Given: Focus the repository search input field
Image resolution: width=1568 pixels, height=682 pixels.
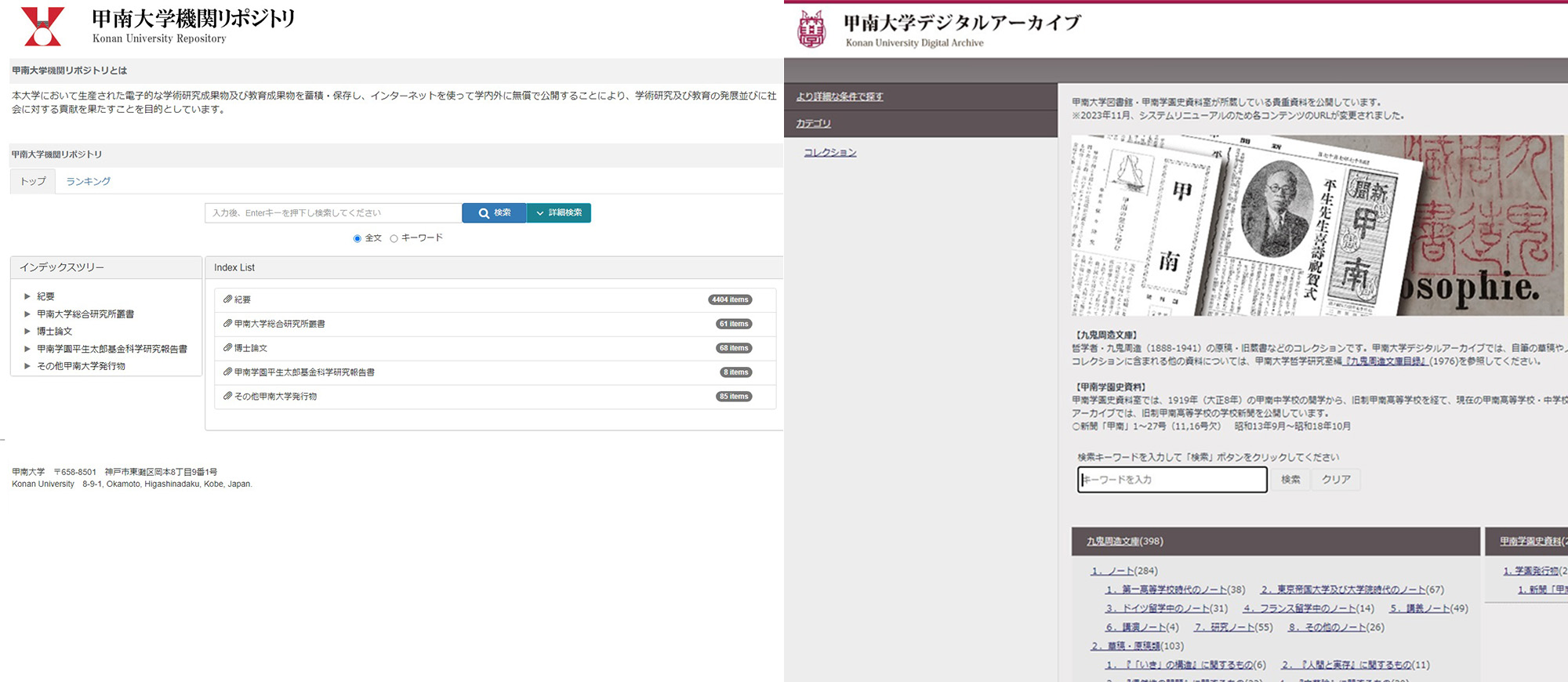Looking at the screenshot, I should click(x=333, y=213).
